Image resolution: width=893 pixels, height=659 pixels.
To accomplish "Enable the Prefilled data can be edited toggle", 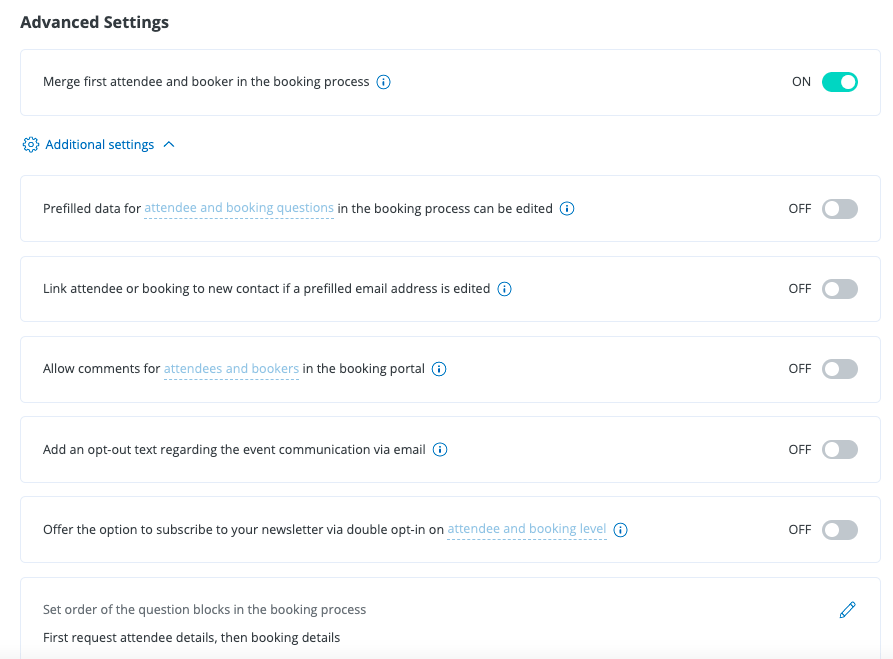I will pyautogui.click(x=839, y=209).
